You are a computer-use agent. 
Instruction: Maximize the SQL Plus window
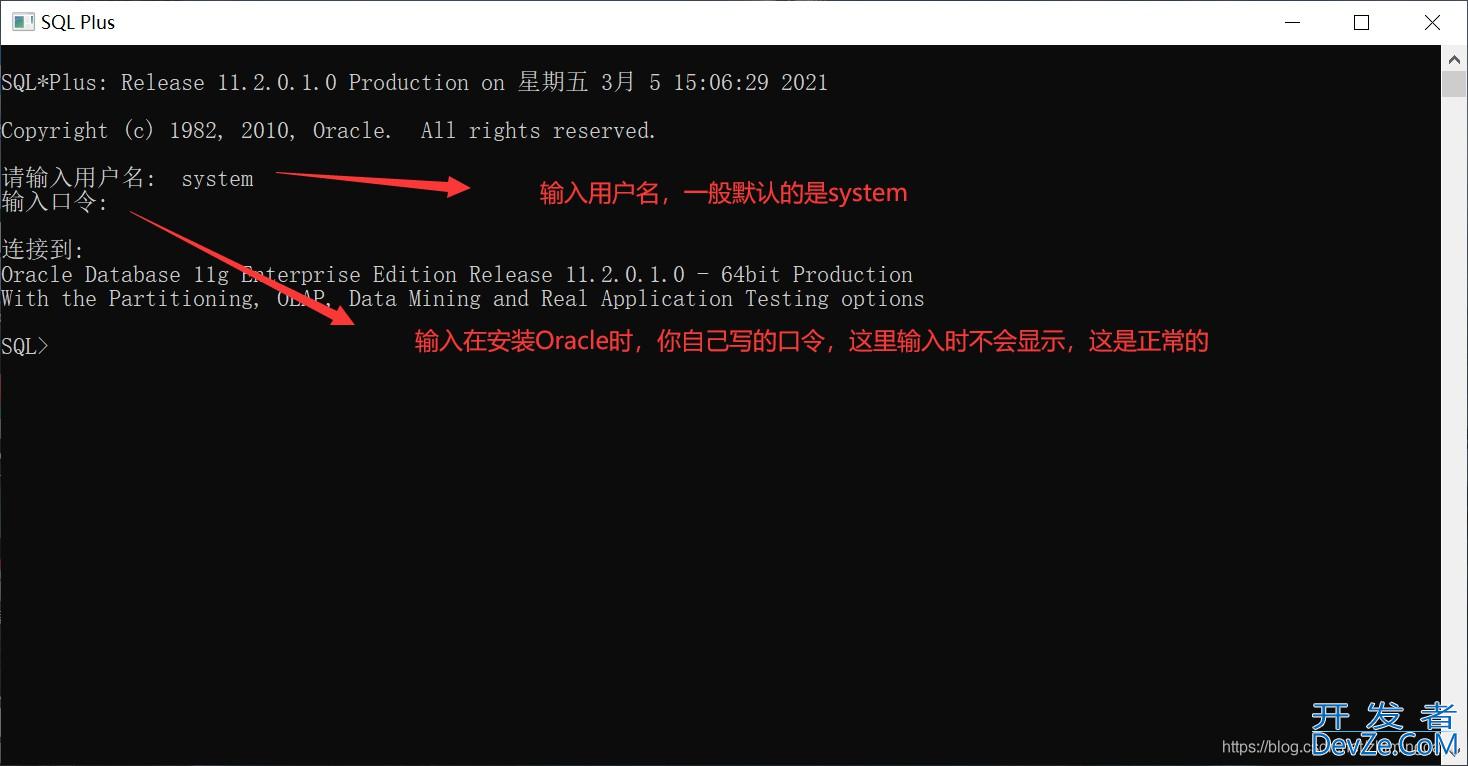pyautogui.click(x=1361, y=22)
